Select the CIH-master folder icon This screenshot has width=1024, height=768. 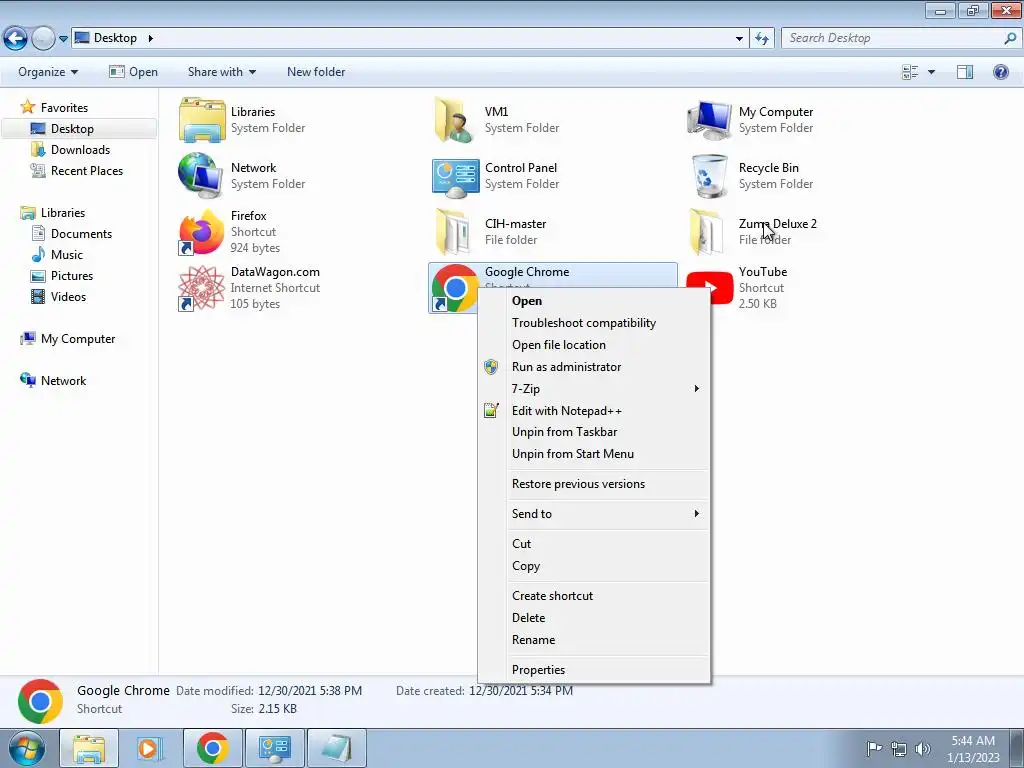tap(453, 232)
